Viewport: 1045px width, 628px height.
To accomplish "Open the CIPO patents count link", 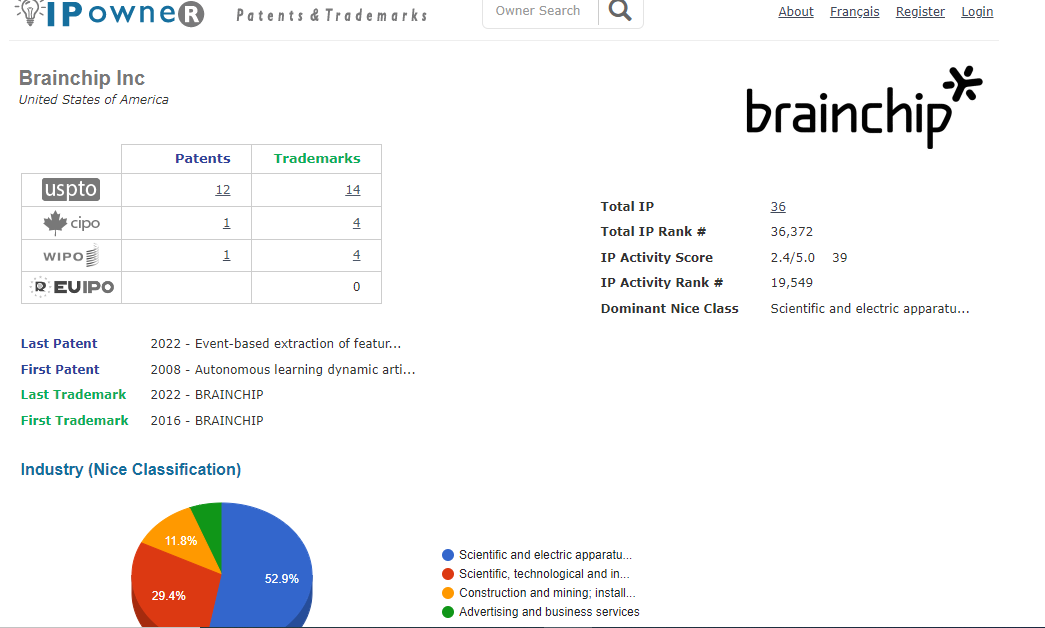I will [227, 223].
